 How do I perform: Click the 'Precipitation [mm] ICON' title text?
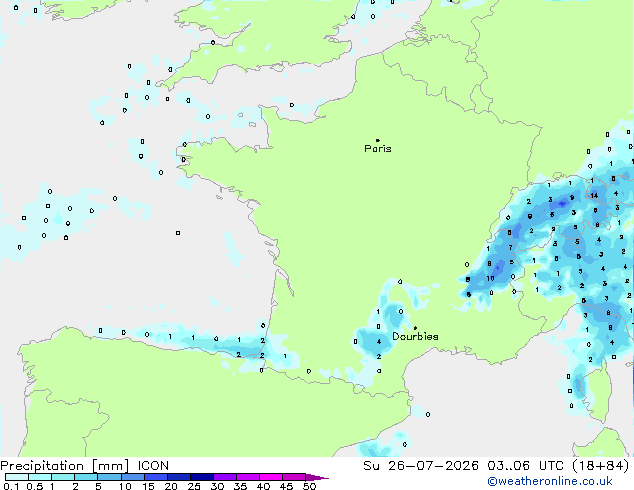point(85,466)
